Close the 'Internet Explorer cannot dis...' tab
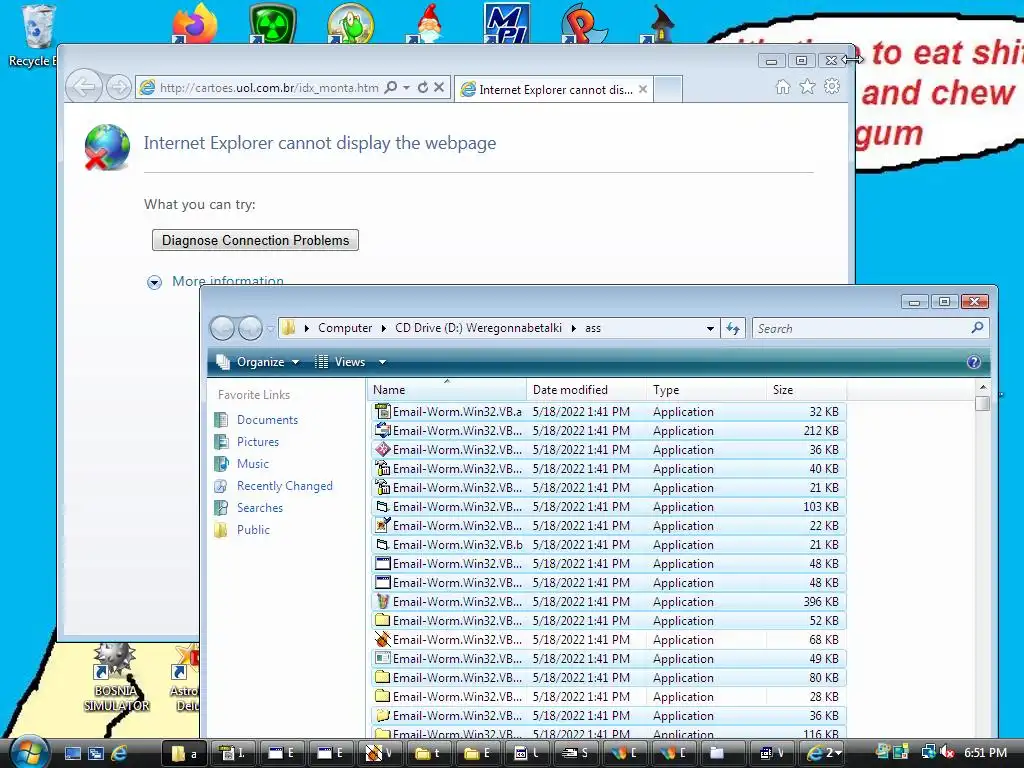The height and width of the screenshot is (768, 1024). click(x=643, y=89)
